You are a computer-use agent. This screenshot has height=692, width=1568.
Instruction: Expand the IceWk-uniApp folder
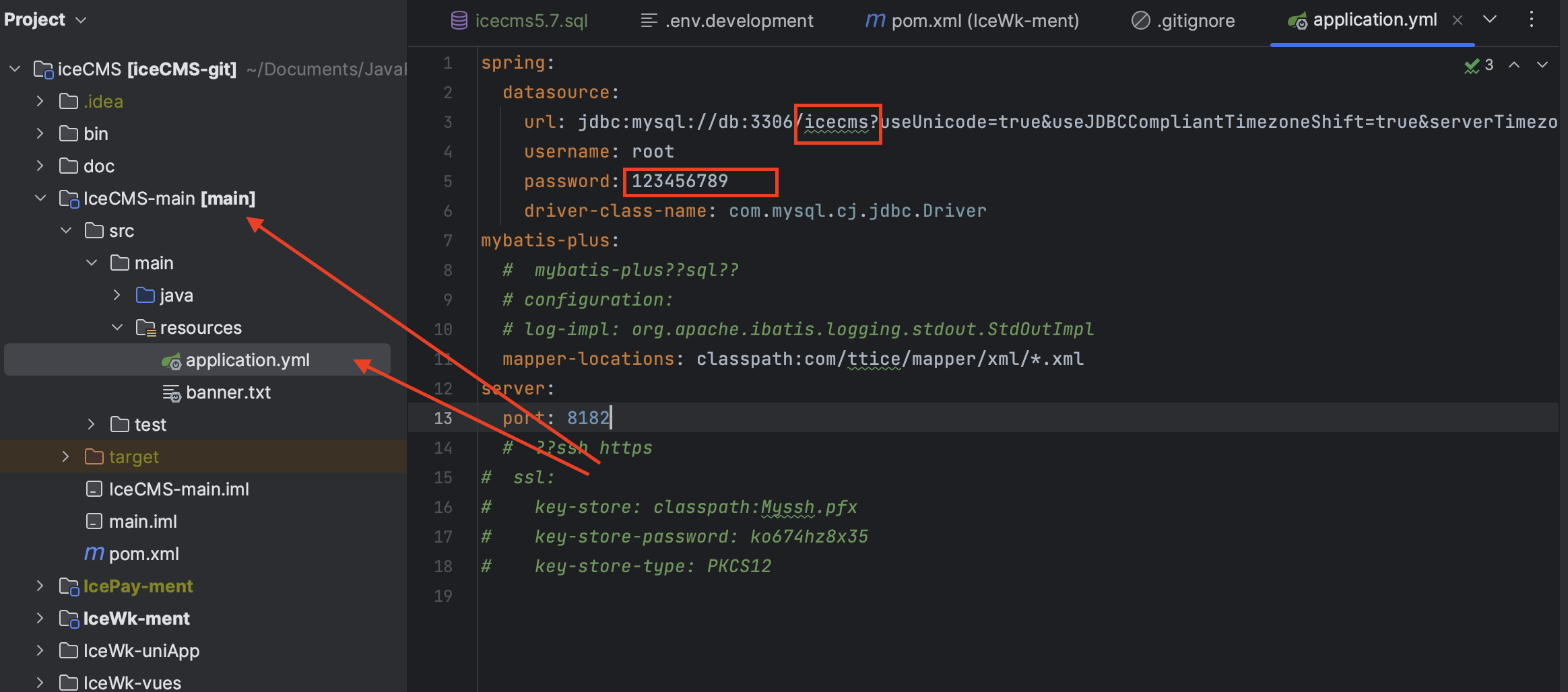click(40, 650)
